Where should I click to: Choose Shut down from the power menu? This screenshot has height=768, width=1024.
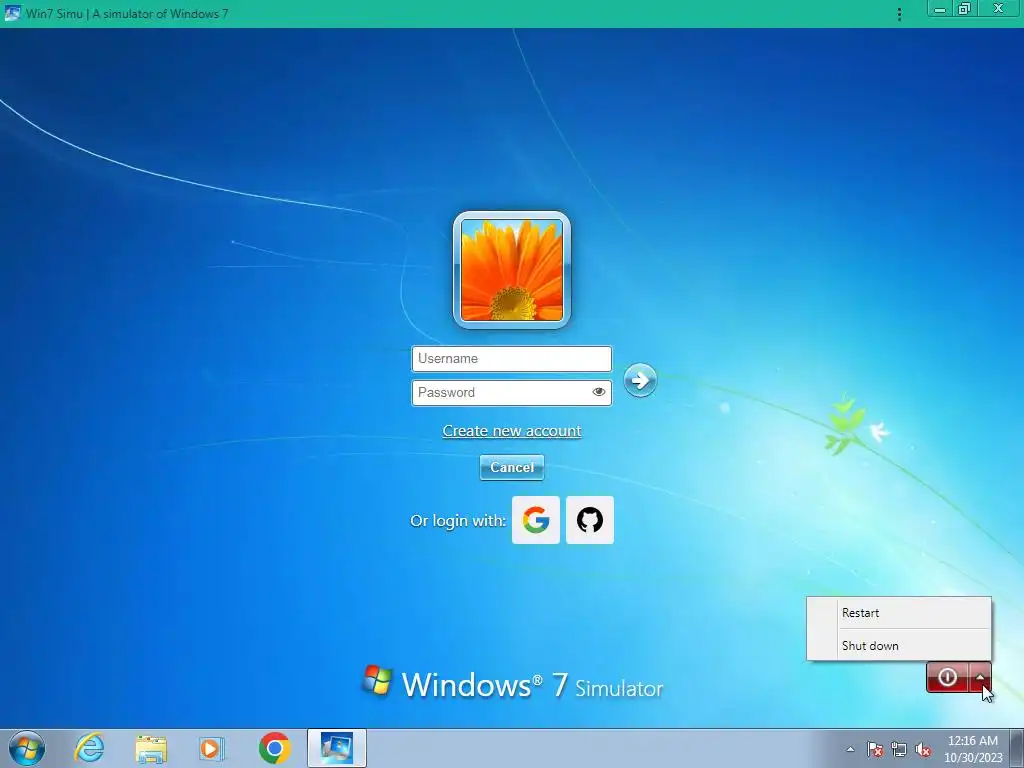899,645
